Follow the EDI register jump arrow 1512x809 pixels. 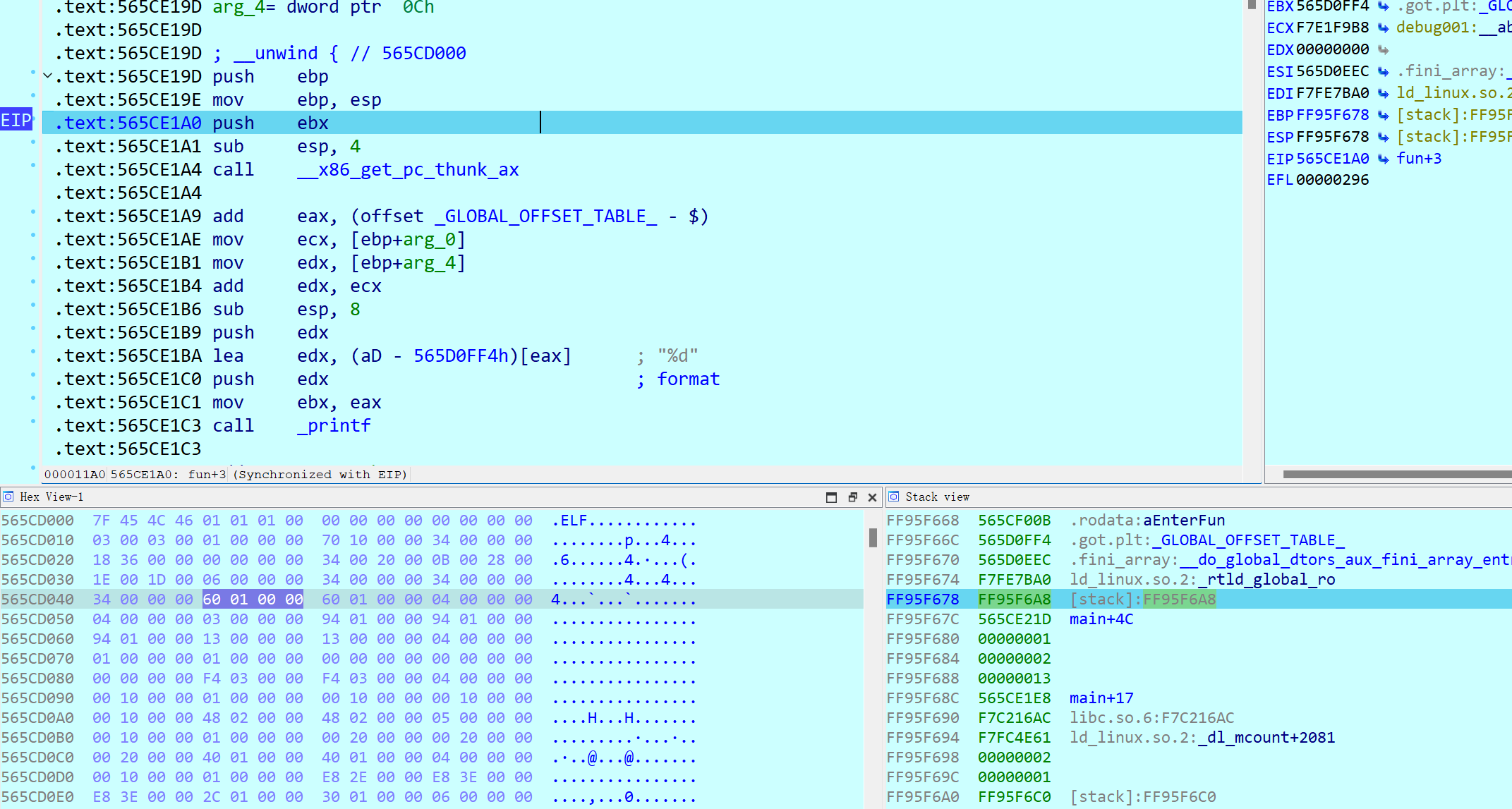[x=1384, y=93]
